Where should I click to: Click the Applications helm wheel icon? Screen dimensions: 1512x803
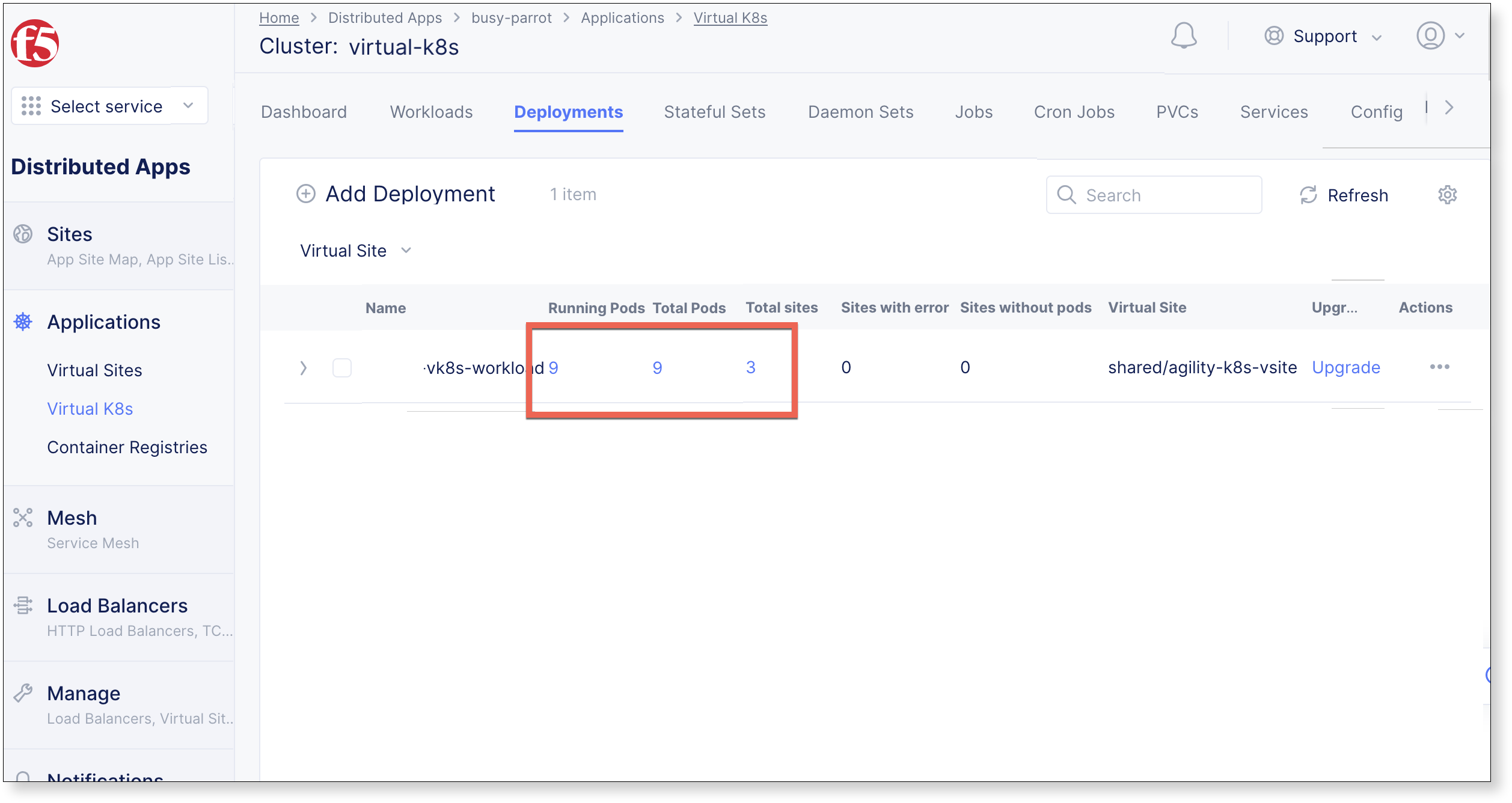pyautogui.click(x=23, y=322)
